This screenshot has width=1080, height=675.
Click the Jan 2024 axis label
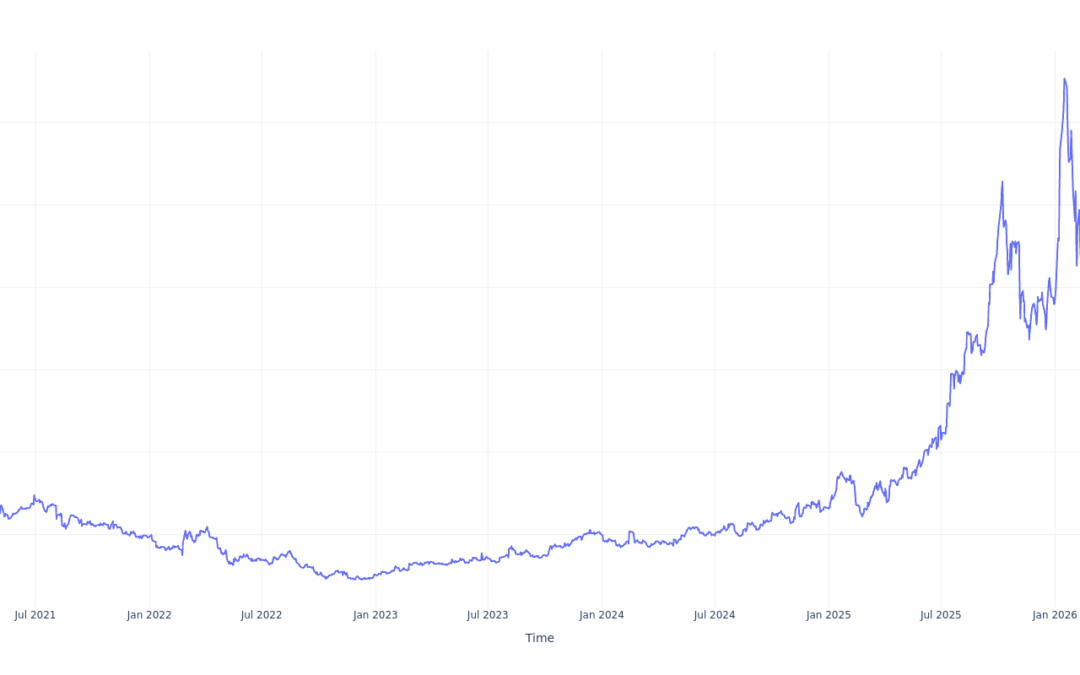602,614
